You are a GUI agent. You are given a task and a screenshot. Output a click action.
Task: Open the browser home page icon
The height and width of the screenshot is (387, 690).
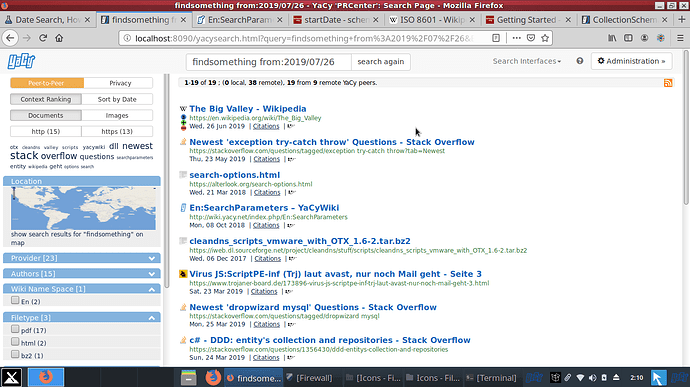(59, 38)
